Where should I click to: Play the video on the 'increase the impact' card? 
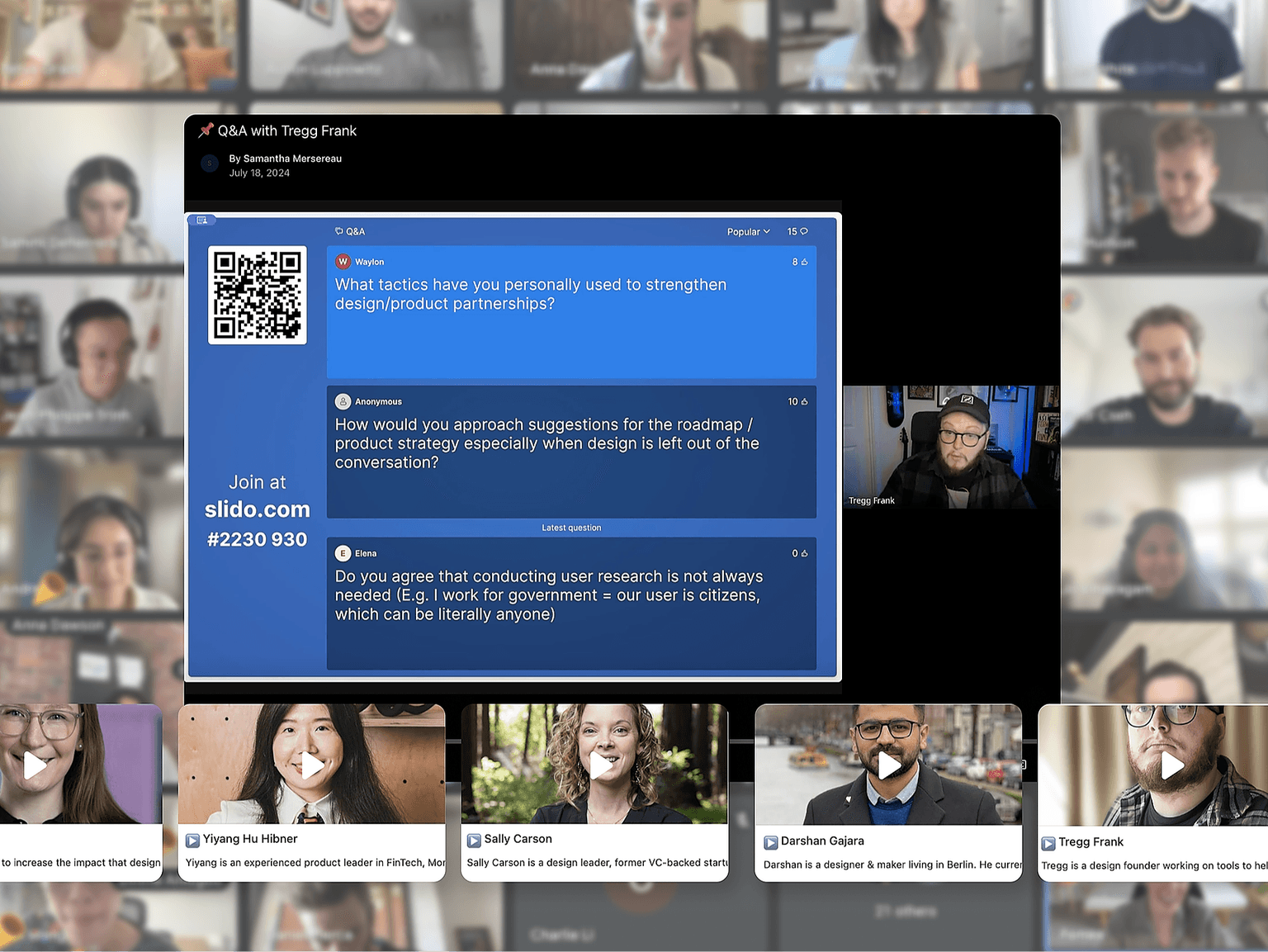[35, 766]
